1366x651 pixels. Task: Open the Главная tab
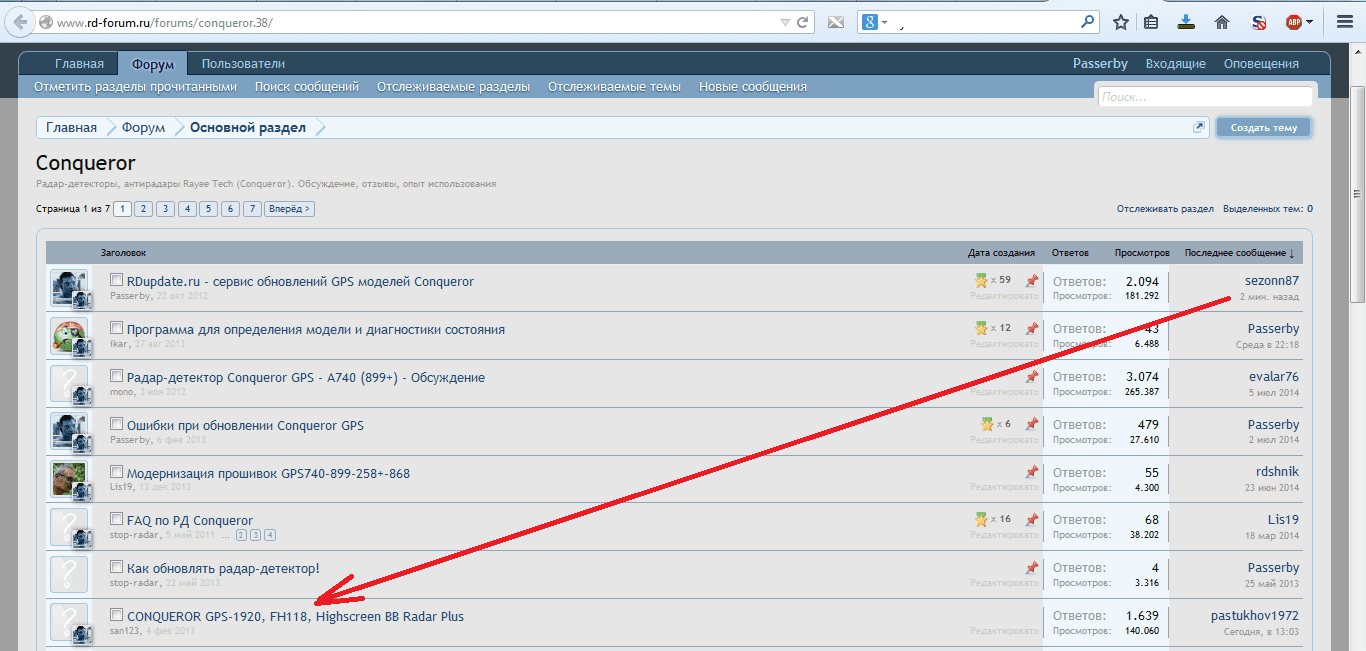[78, 64]
